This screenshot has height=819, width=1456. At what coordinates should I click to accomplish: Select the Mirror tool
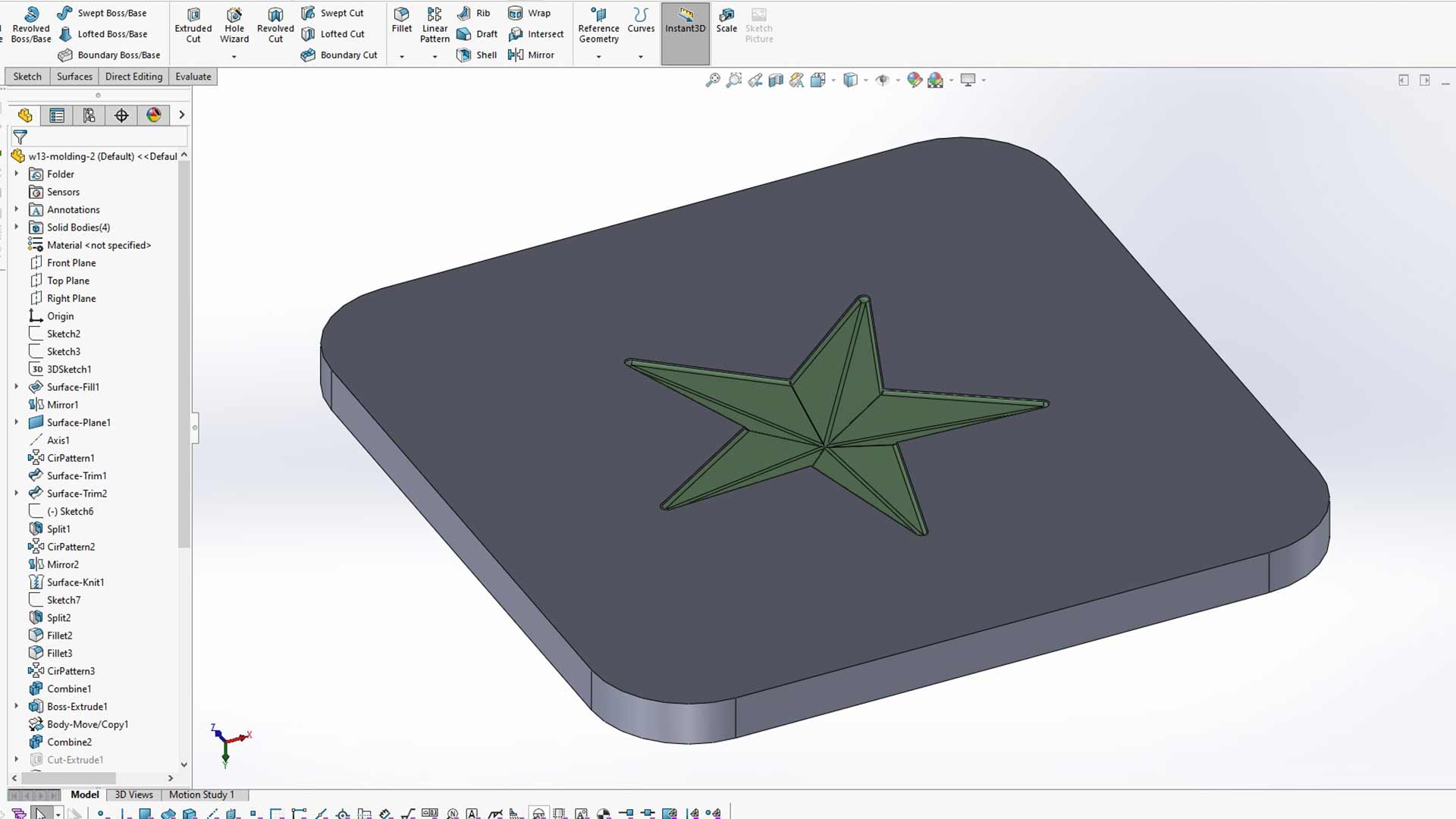pyautogui.click(x=531, y=55)
